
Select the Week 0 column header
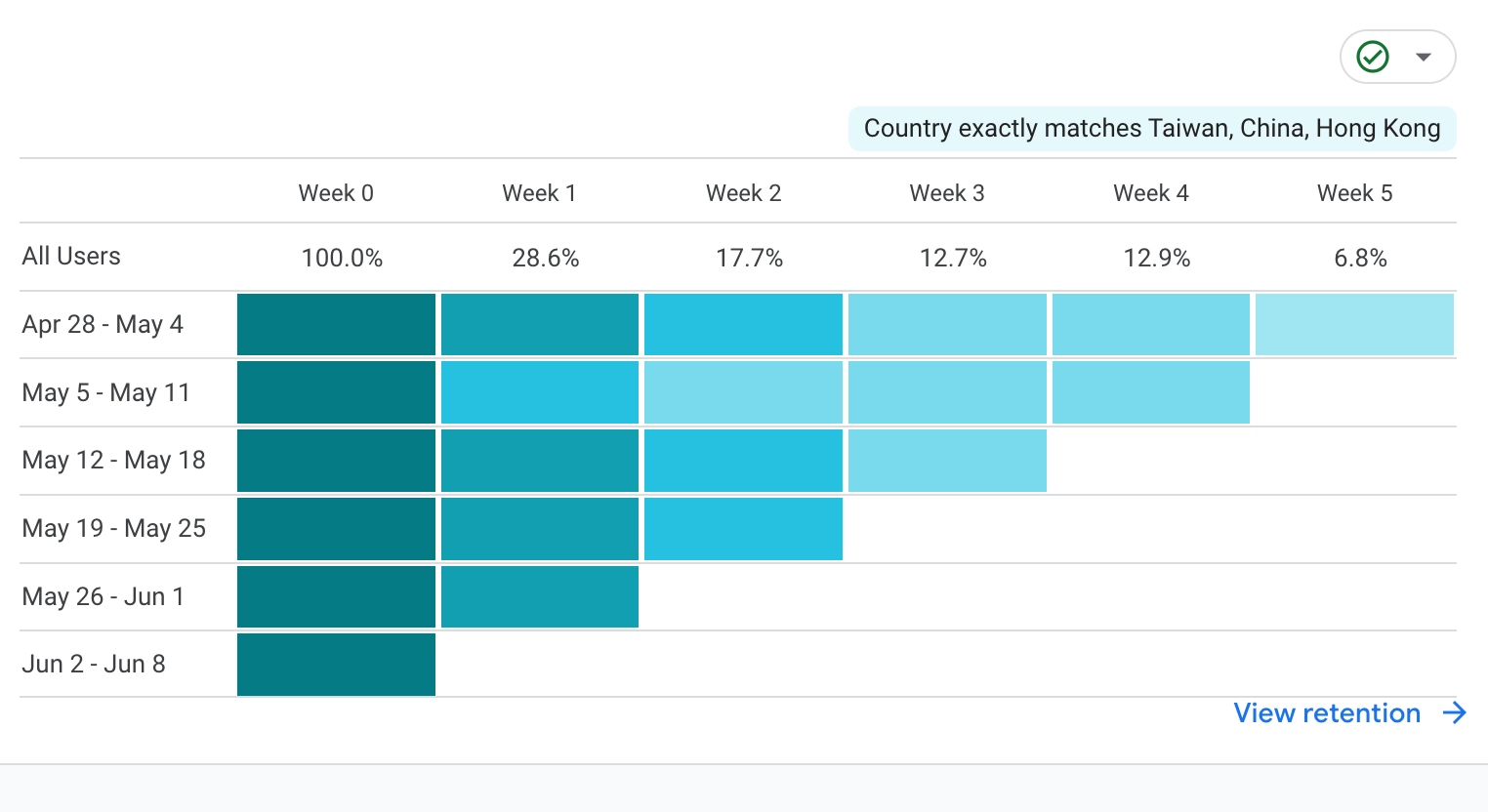tap(336, 193)
